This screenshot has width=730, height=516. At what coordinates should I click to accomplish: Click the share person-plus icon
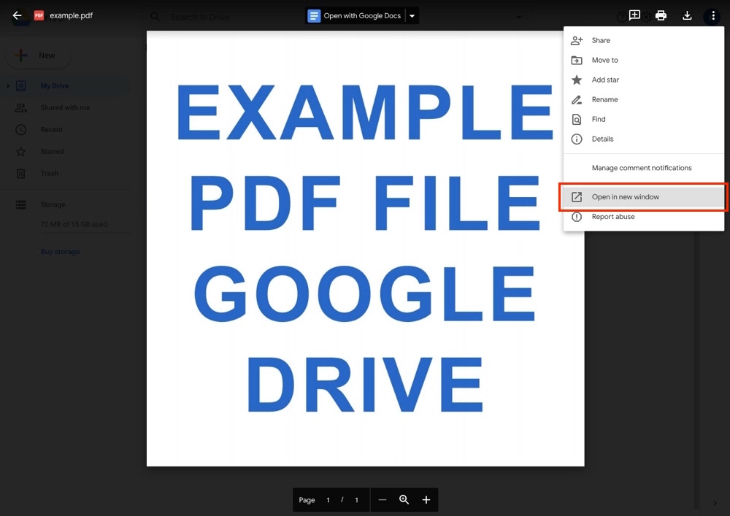(576, 41)
